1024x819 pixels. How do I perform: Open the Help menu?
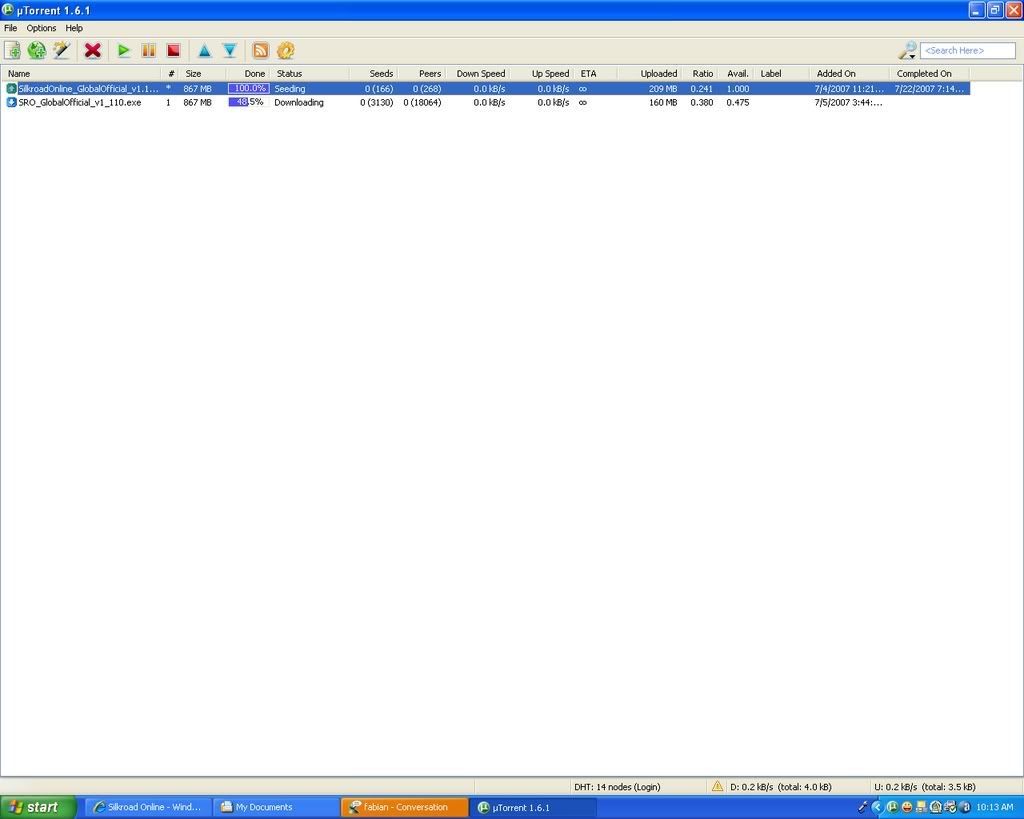point(74,28)
